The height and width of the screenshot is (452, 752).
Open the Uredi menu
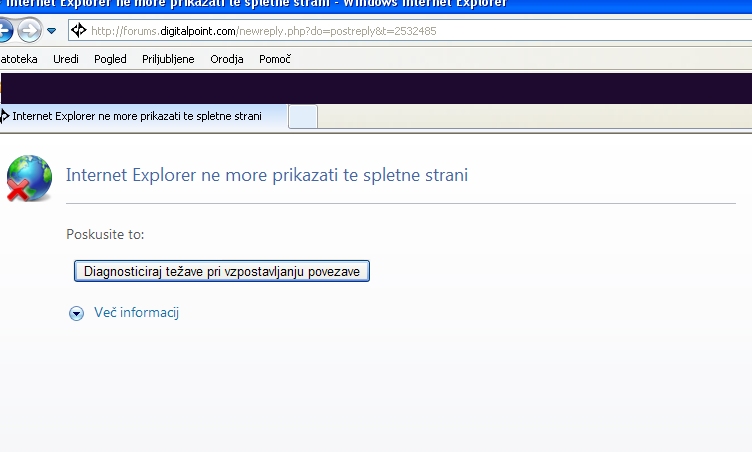coord(66,59)
